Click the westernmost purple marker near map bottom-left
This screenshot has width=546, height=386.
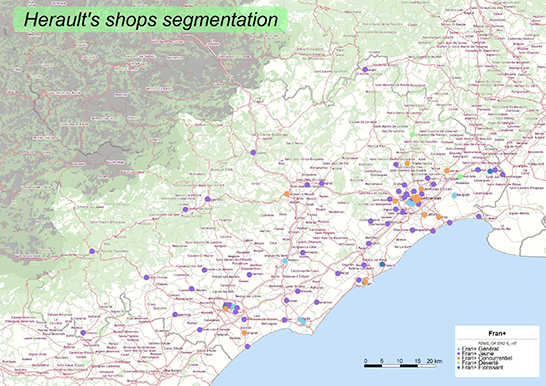(x=83, y=333)
